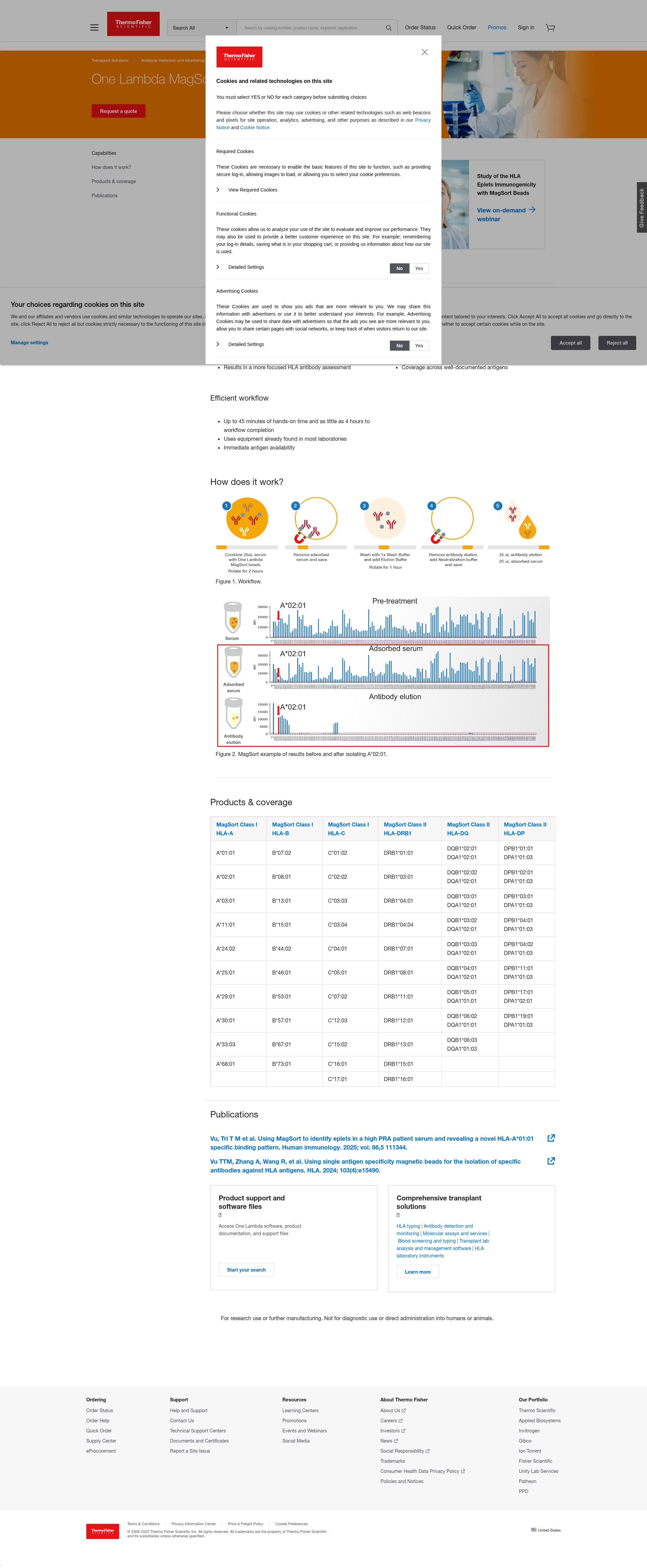Jump to Capabilities section in sidebar
The width and height of the screenshot is (647, 1568).
click(x=104, y=153)
